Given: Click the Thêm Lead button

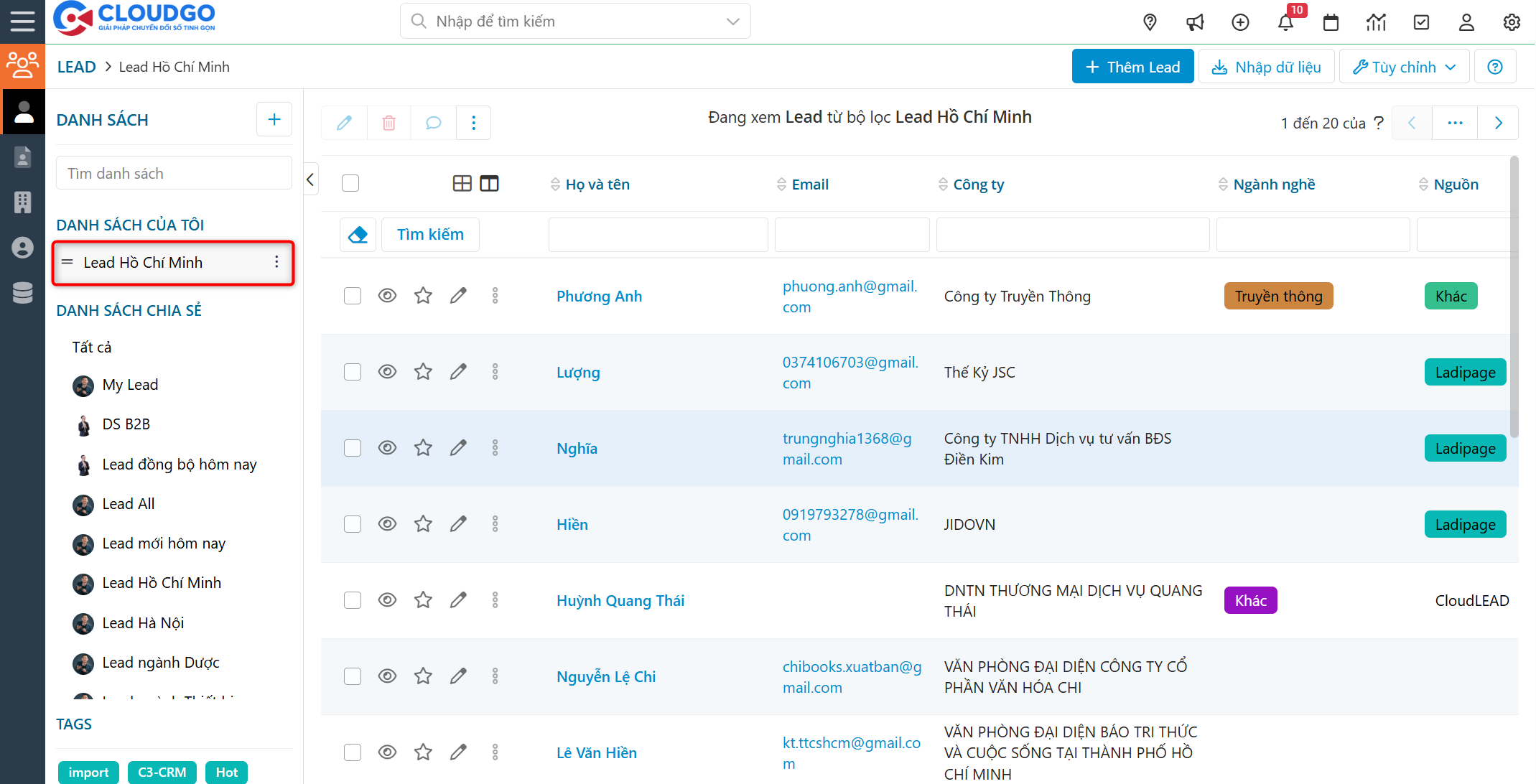Looking at the screenshot, I should click(1132, 67).
